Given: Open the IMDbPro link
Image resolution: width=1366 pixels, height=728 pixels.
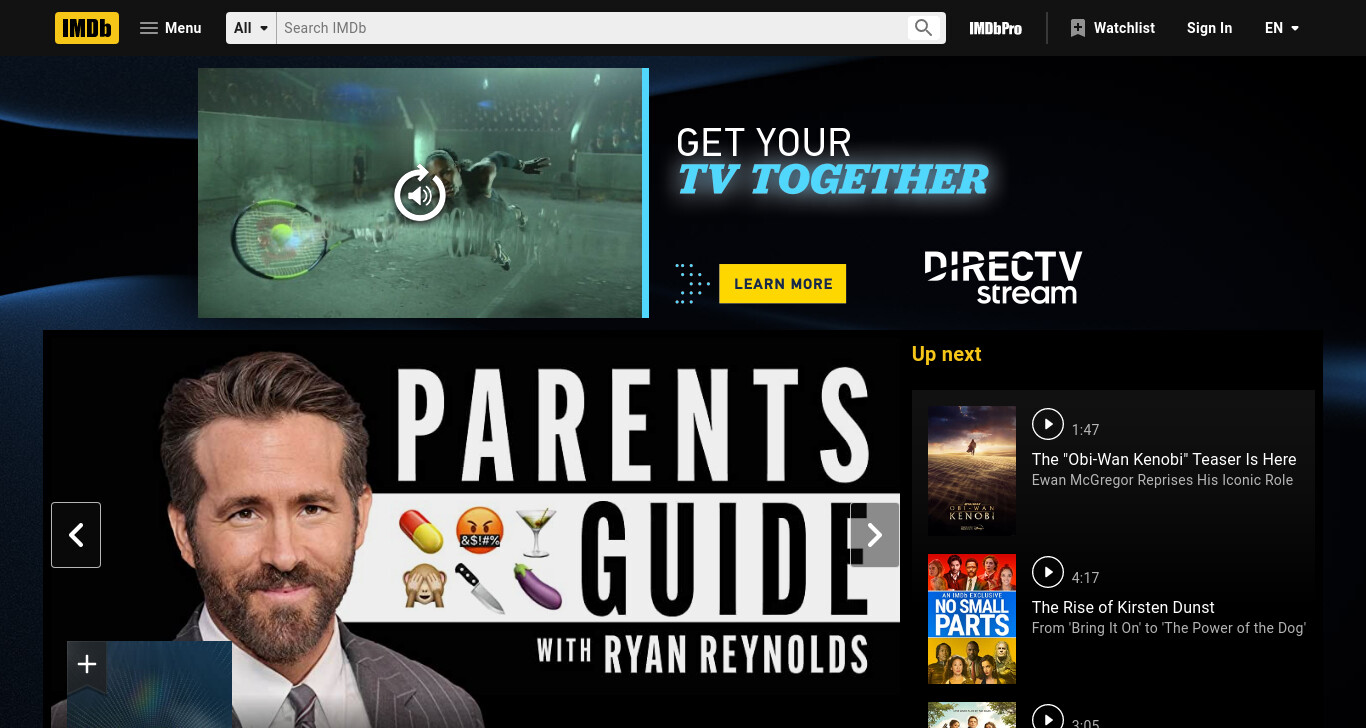Looking at the screenshot, I should (x=995, y=28).
